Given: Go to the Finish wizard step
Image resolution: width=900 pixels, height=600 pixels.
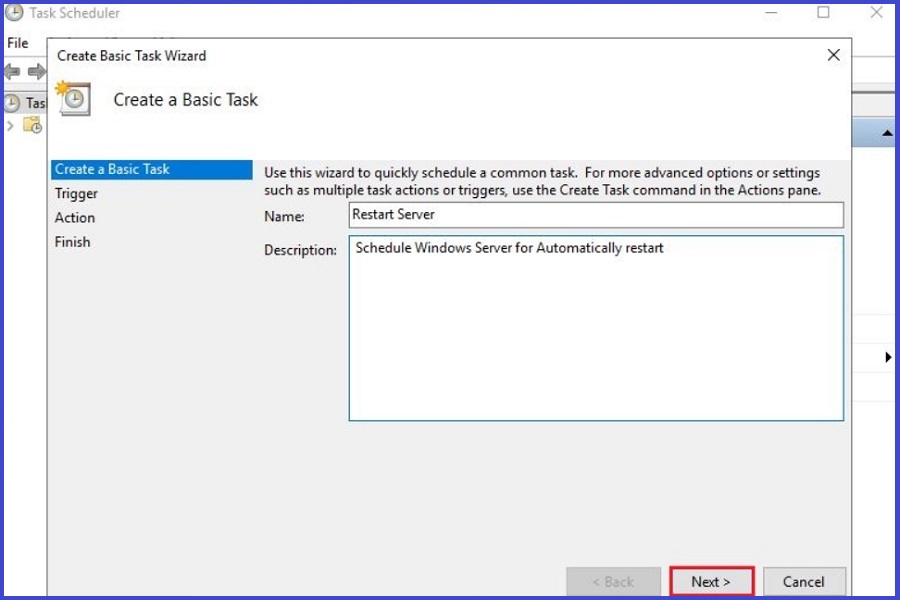Looking at the screenshot, I should click(x=73, y=241).
